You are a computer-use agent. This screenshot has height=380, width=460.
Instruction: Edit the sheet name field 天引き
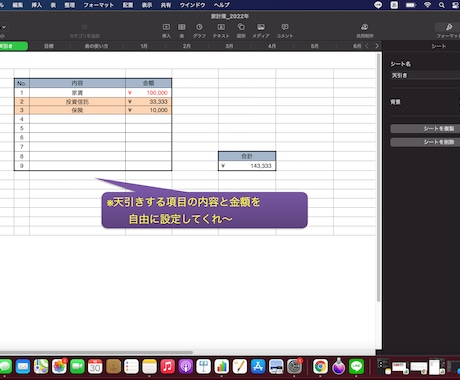click(425, 76)
